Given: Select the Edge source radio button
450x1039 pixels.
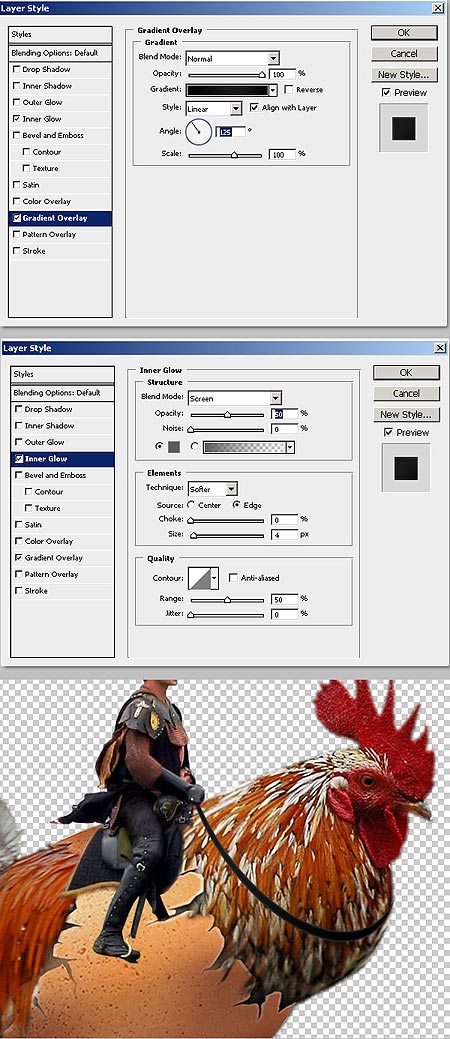Looking at the screenshot, I should pyautogui.click(x=236, y=505).
